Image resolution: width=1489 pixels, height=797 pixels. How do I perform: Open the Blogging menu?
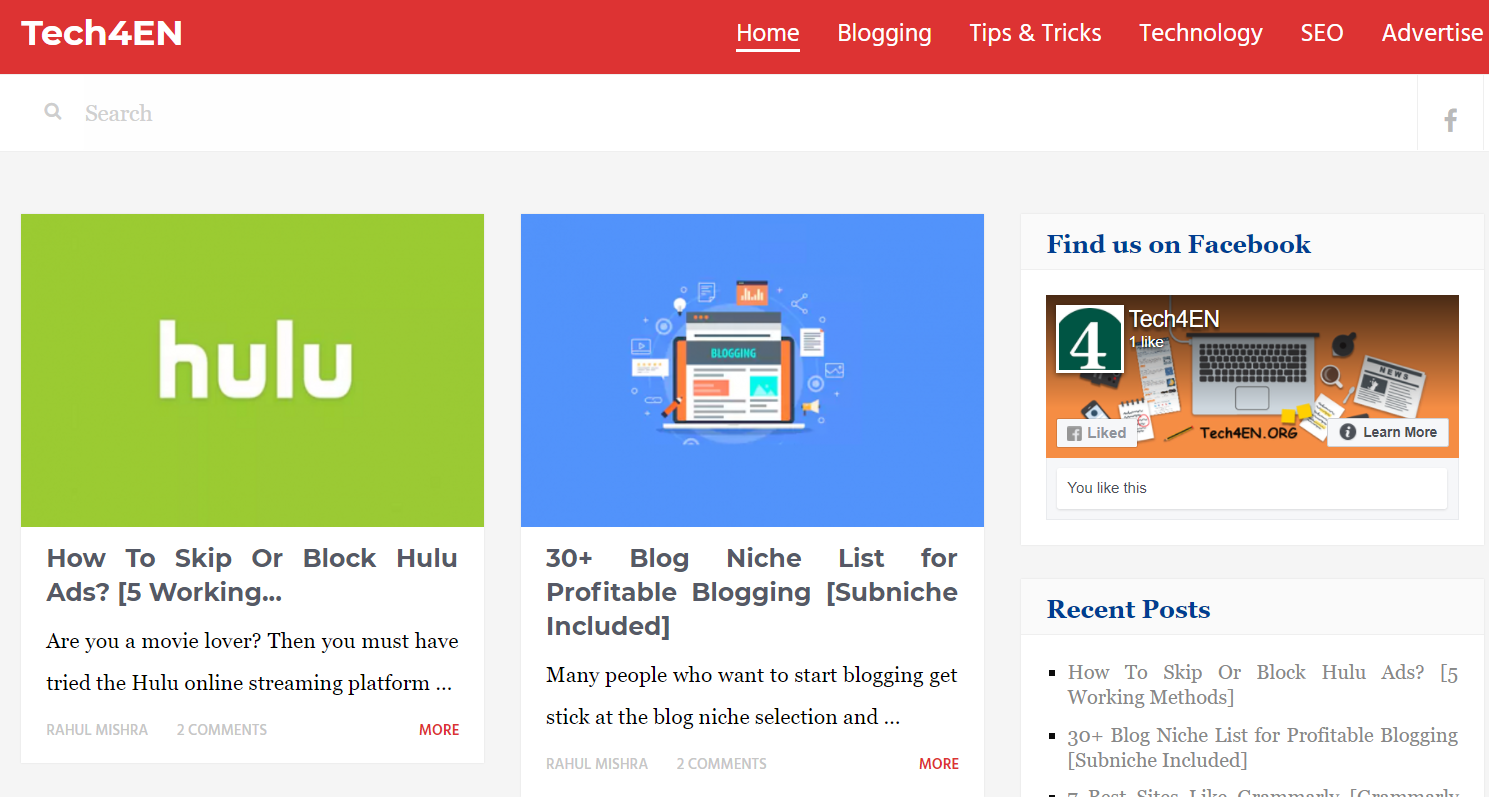click(885, 33)
